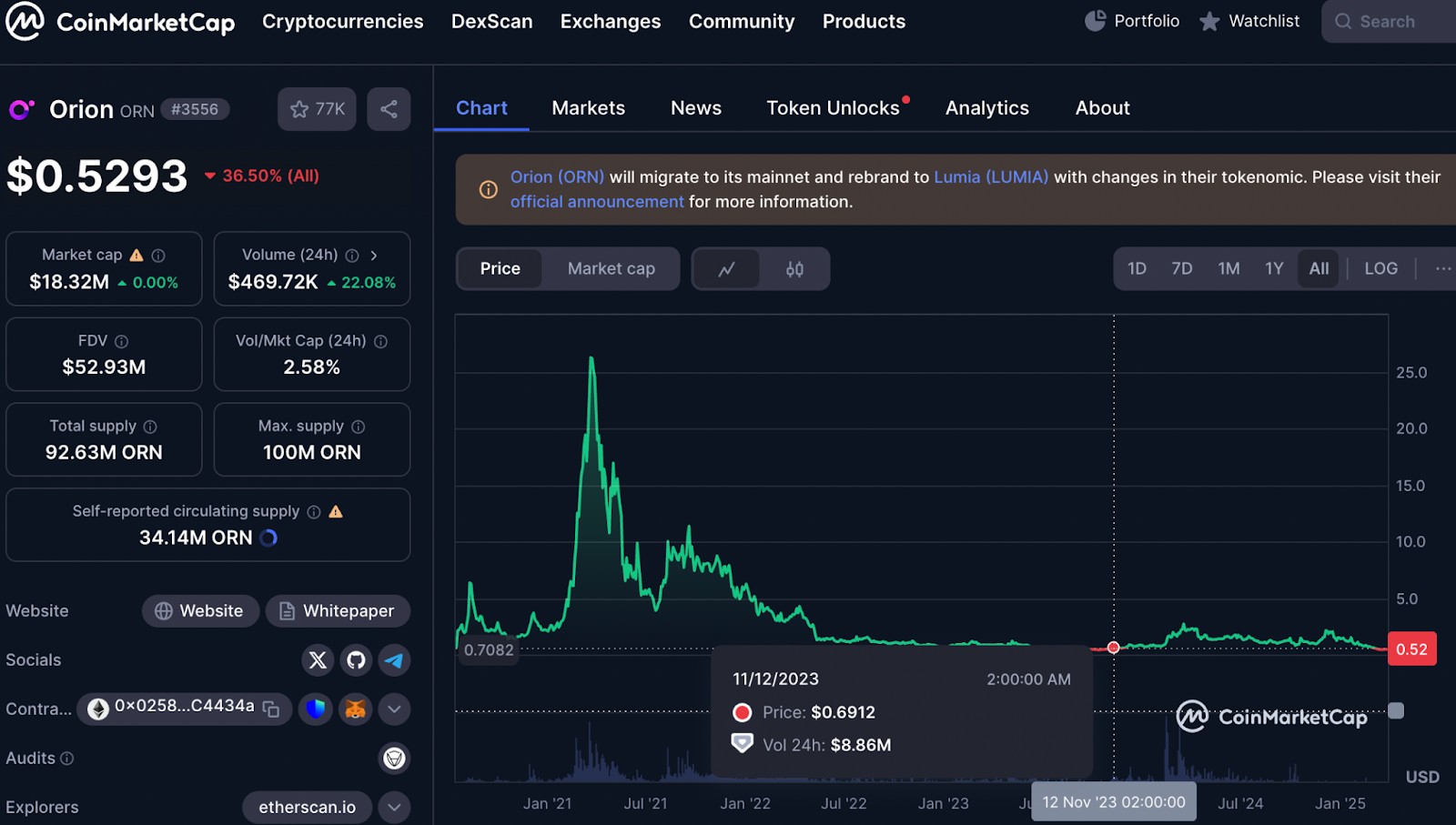Expand more contracts dropdown chevron
This screenshot has width=1456, height=825.
(394, 709)
